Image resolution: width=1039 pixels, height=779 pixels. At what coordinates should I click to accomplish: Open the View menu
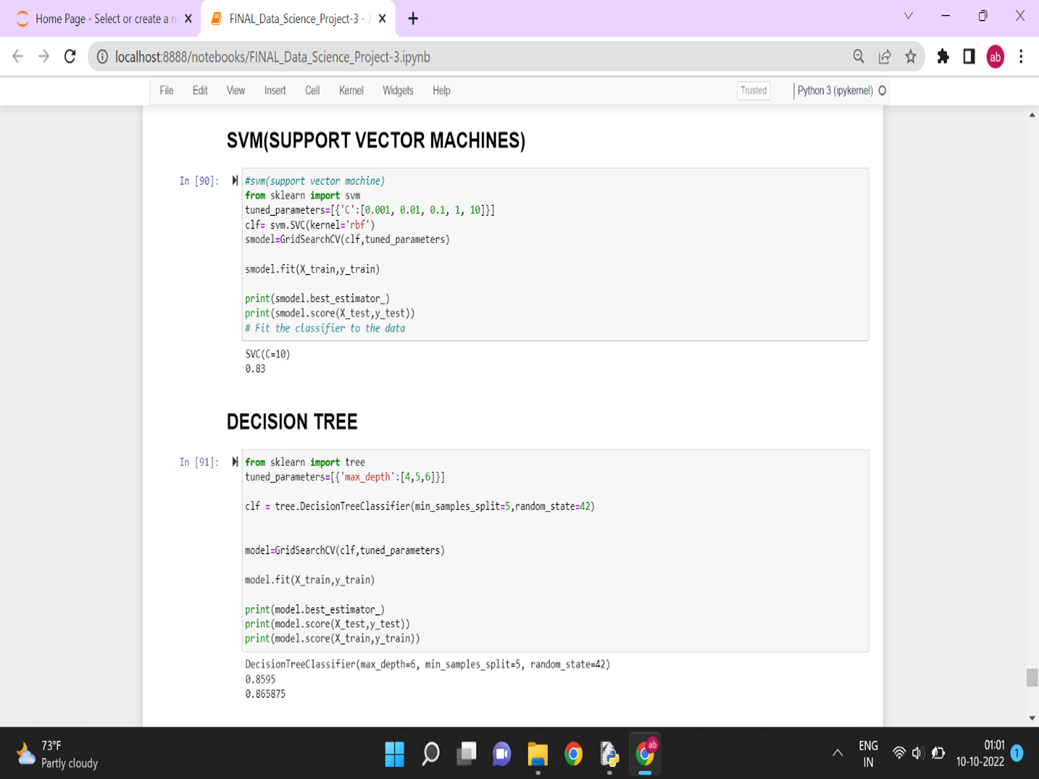coord(236,91)
